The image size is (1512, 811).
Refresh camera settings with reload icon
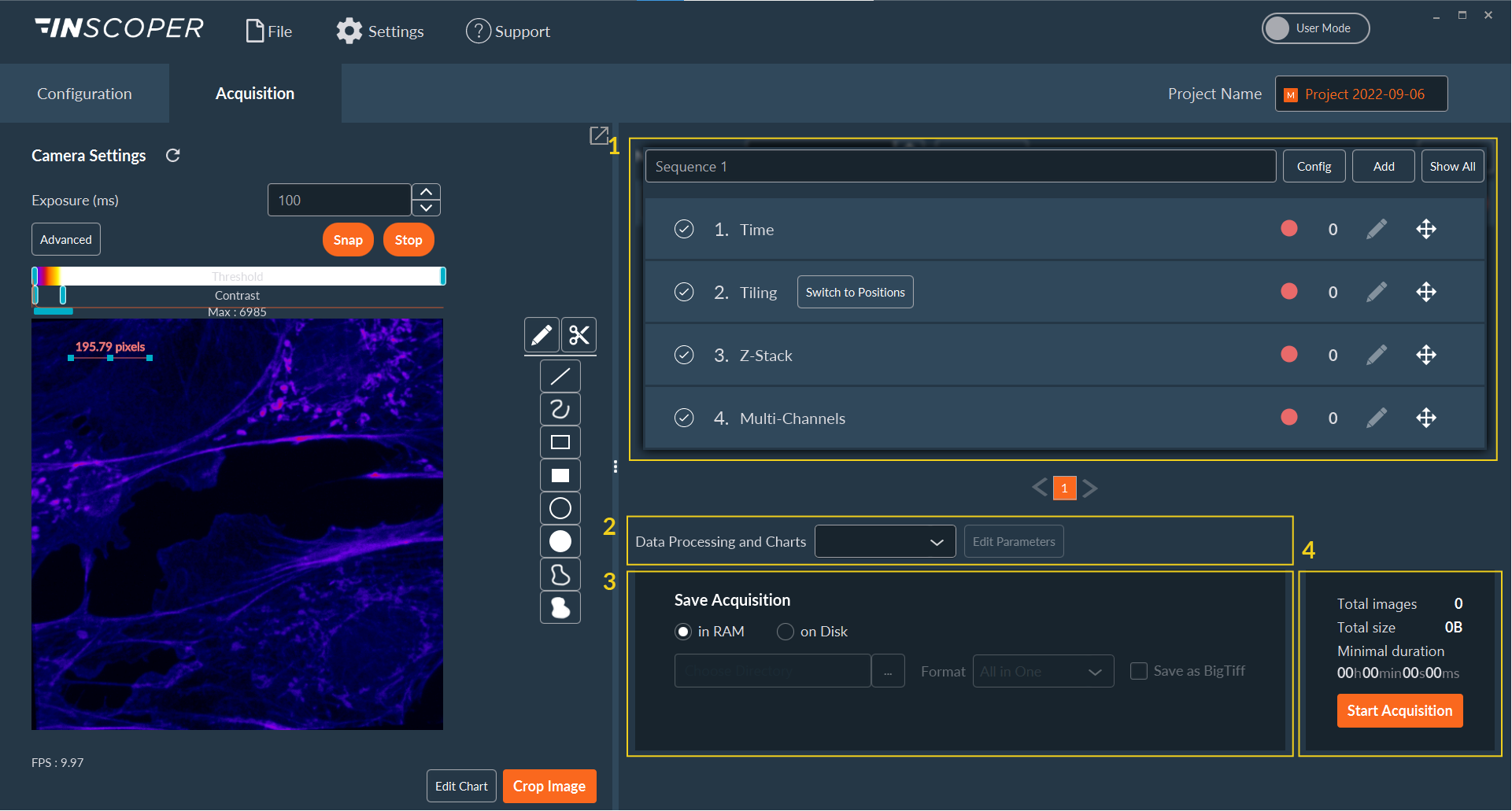(x=173, y=156)
